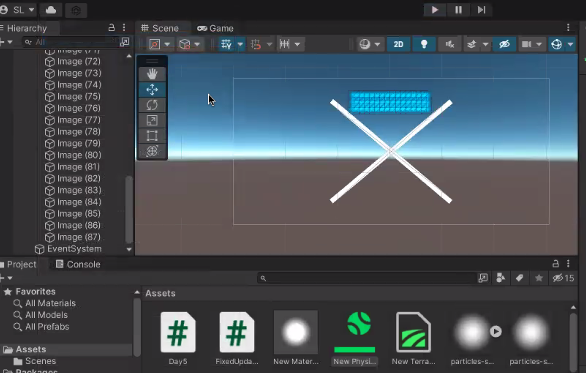
Task: Select the New Terra... asset
Action: coord(413,339)
